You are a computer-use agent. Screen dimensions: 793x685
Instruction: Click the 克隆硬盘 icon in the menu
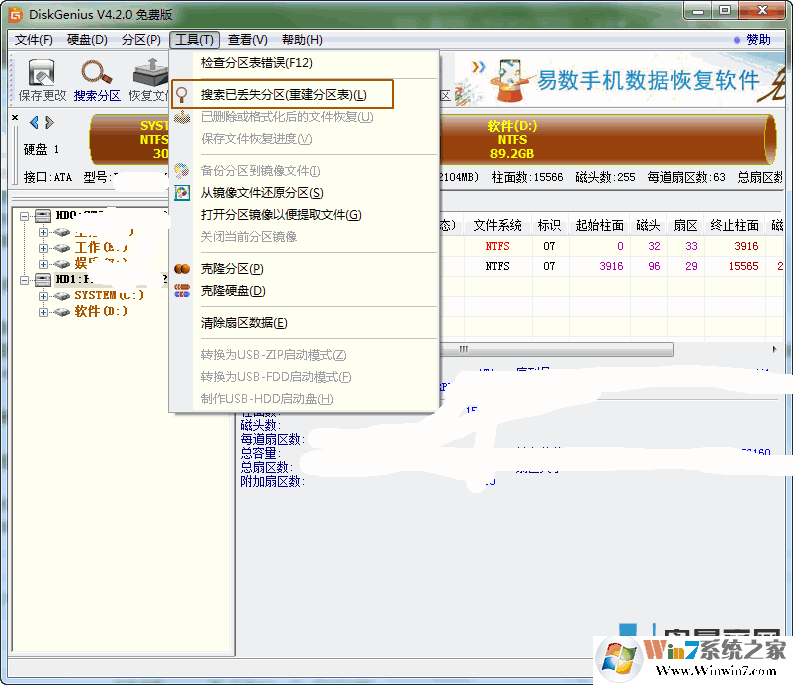click(x=182, y=291)
